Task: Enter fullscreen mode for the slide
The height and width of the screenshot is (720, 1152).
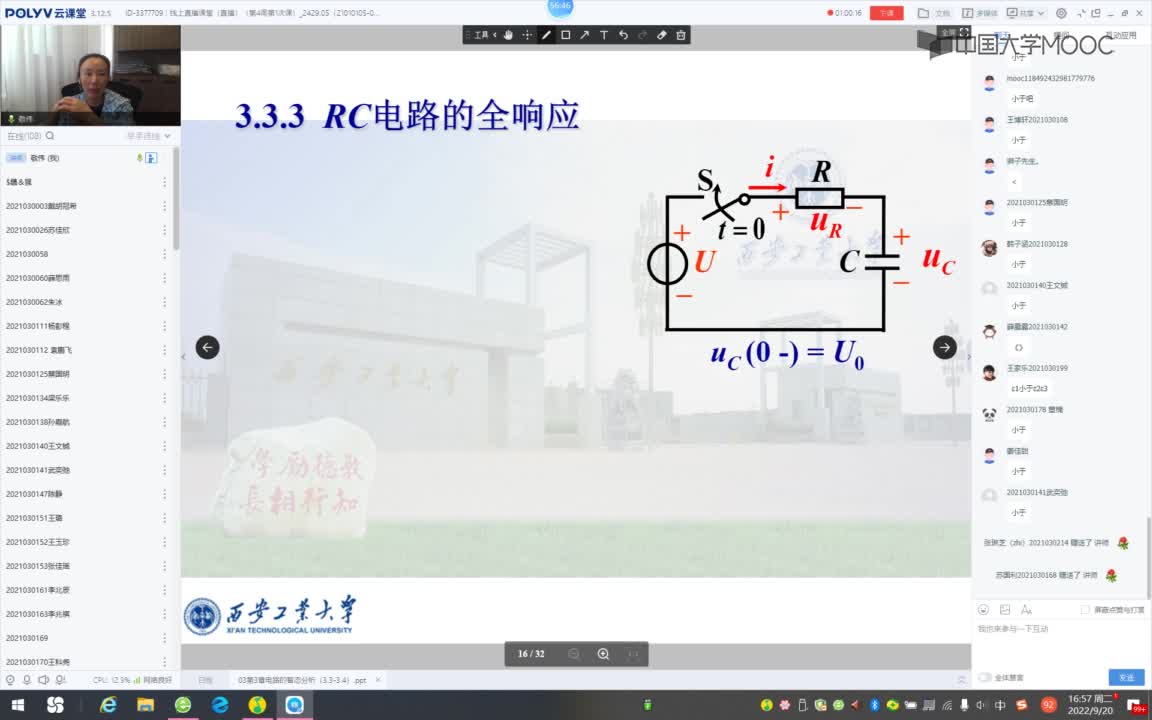Action: click(x=955, y=32)
